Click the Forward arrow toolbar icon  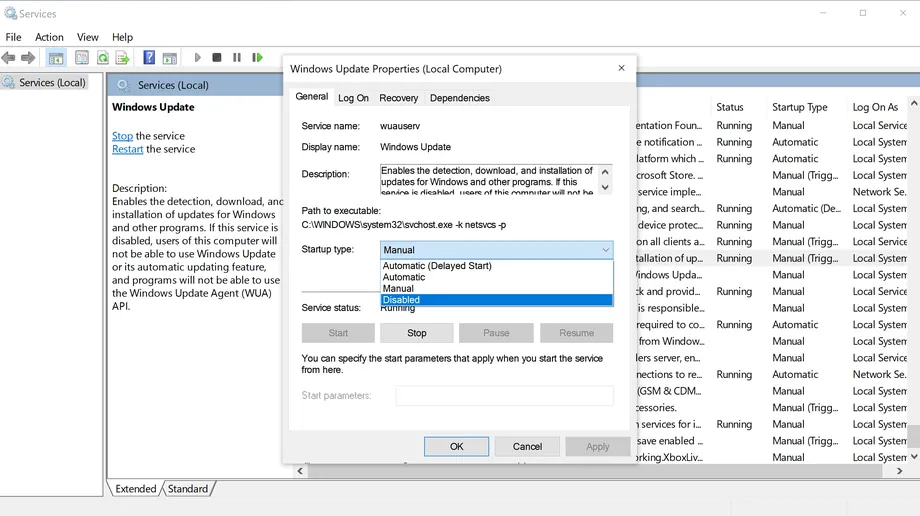coord(28,58)
